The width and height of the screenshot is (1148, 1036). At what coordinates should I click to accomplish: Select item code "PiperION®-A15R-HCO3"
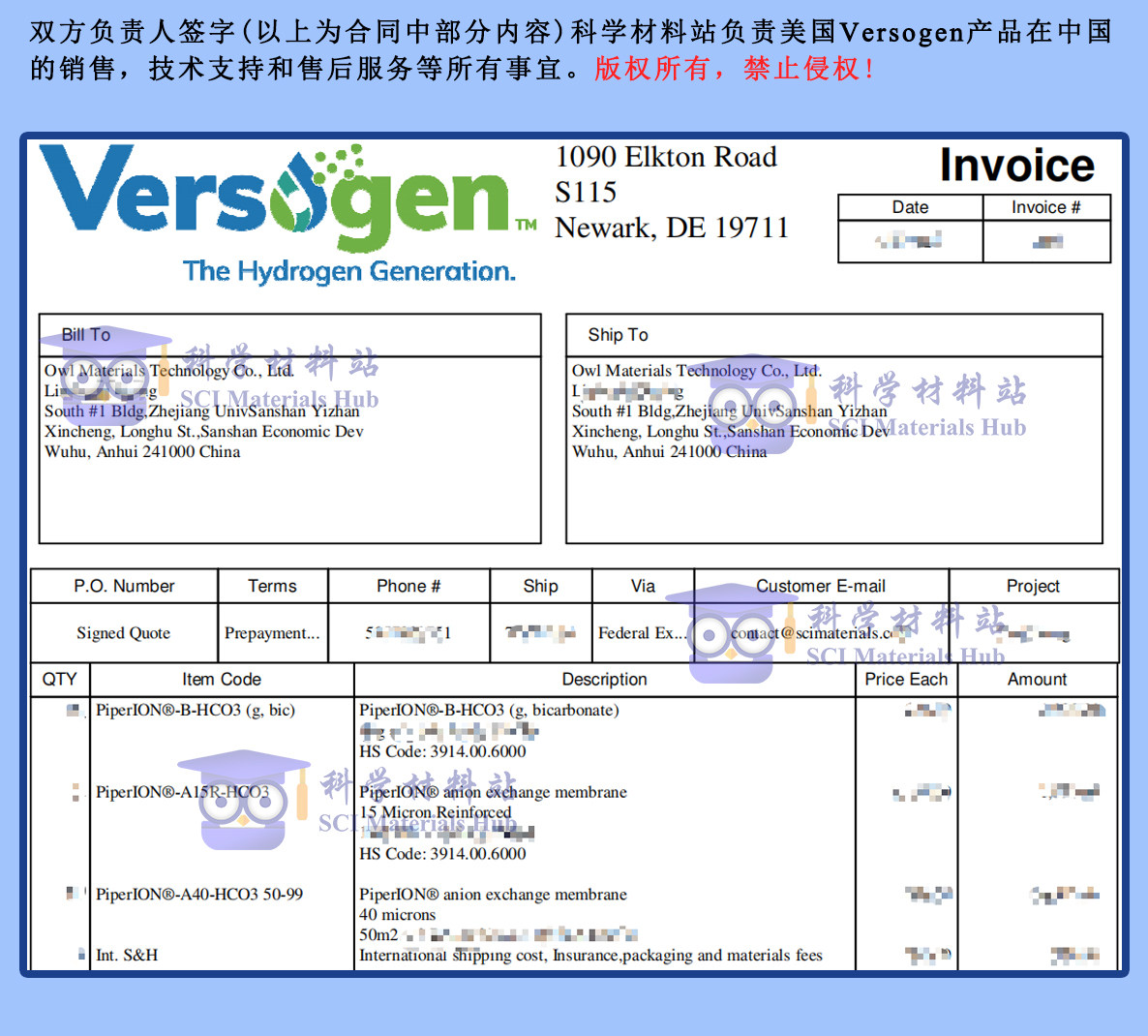coord(182,792)
